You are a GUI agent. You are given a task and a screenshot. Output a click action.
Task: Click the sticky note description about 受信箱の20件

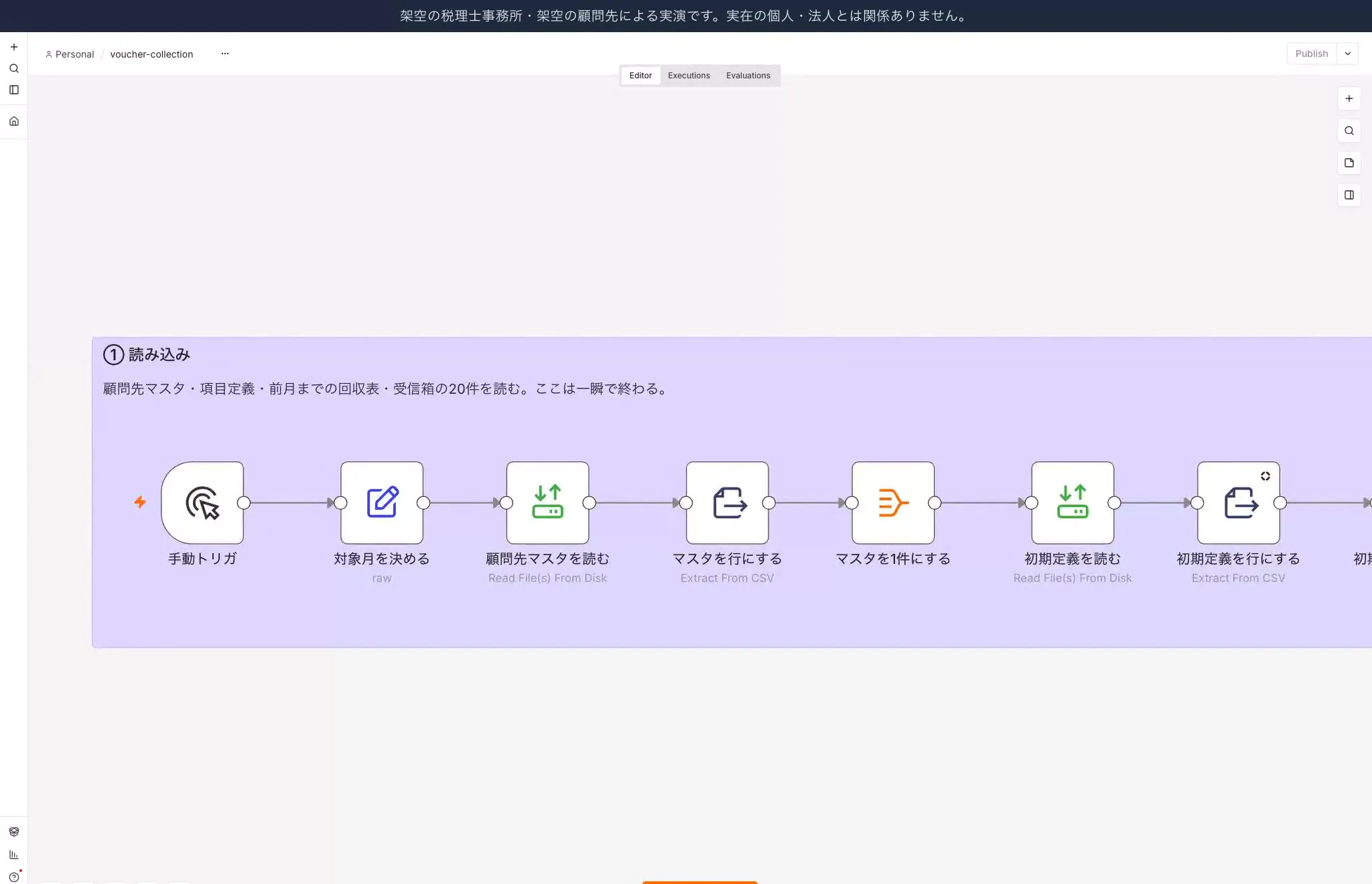pos(387,389)
